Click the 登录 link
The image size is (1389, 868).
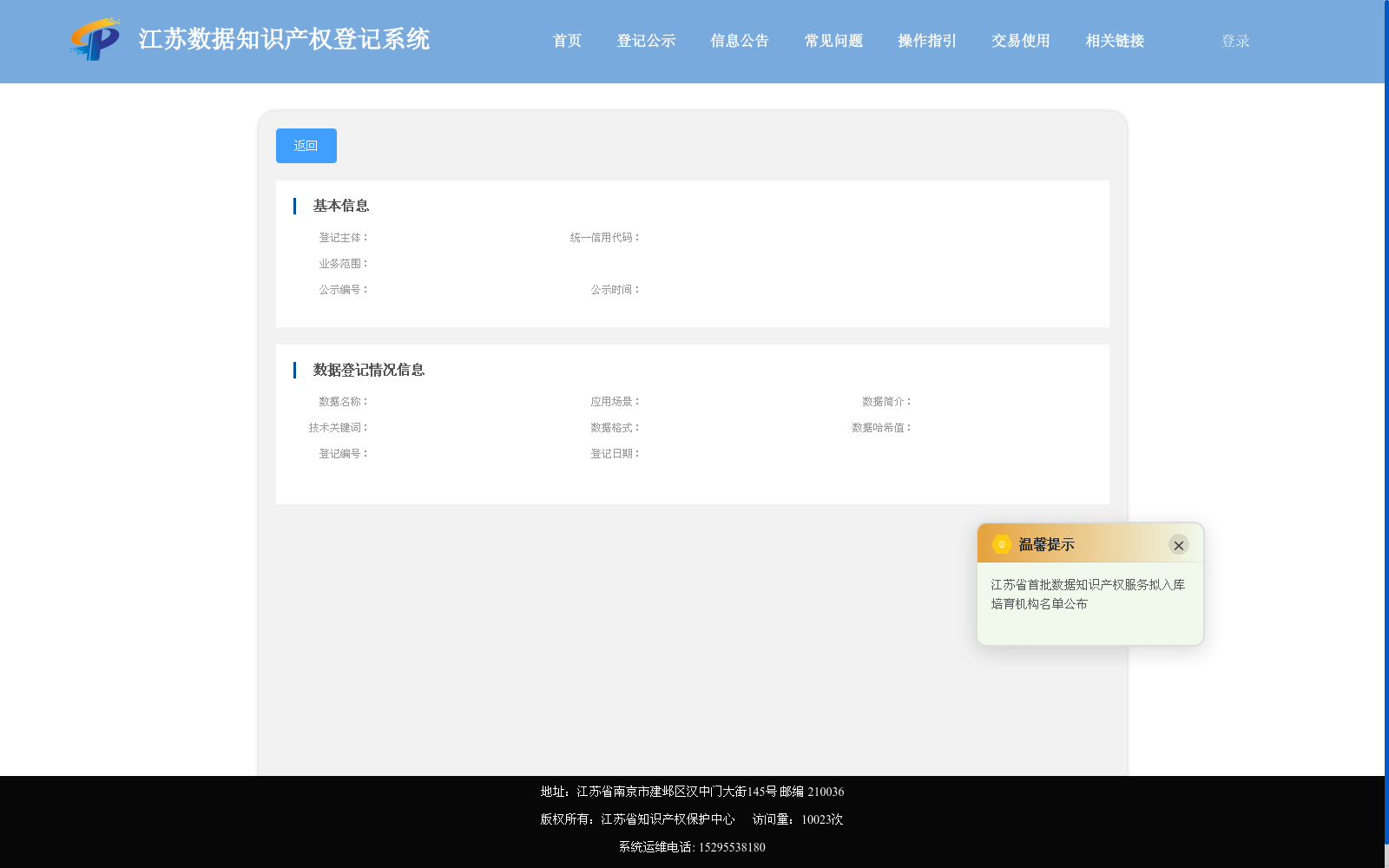click(1235, 41)
